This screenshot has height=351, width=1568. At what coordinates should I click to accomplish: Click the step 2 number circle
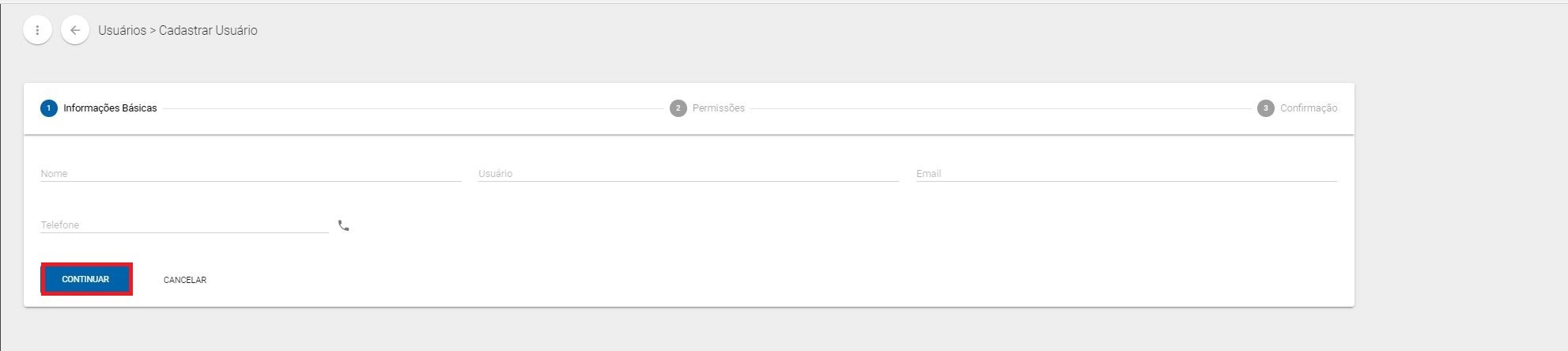(x=678, y=108)
